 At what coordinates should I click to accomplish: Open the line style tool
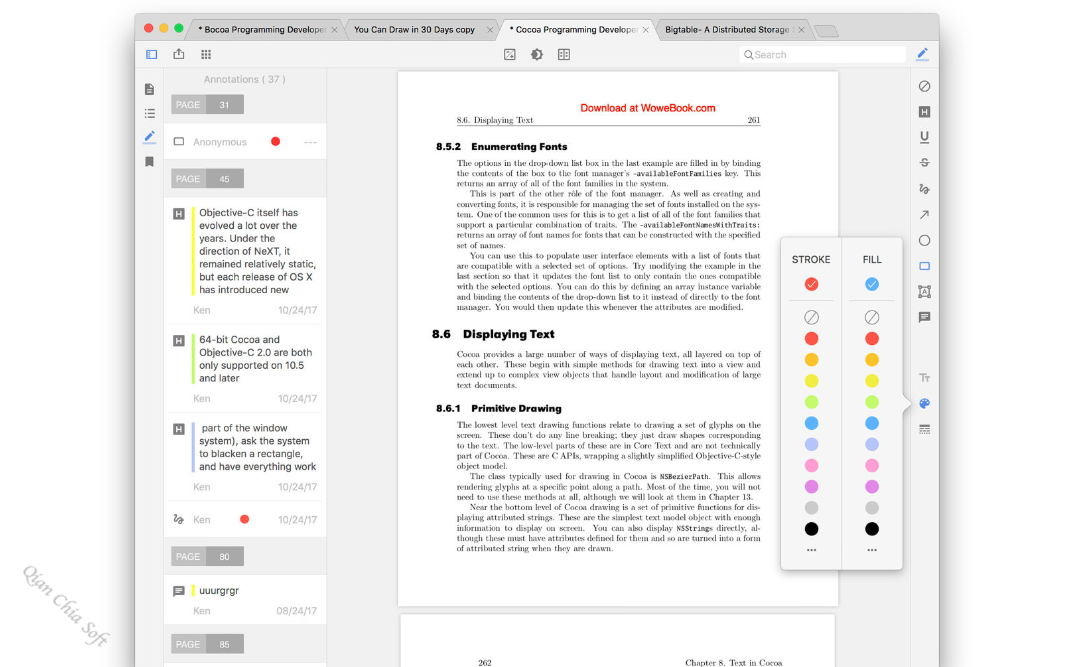tap(924, 429)
